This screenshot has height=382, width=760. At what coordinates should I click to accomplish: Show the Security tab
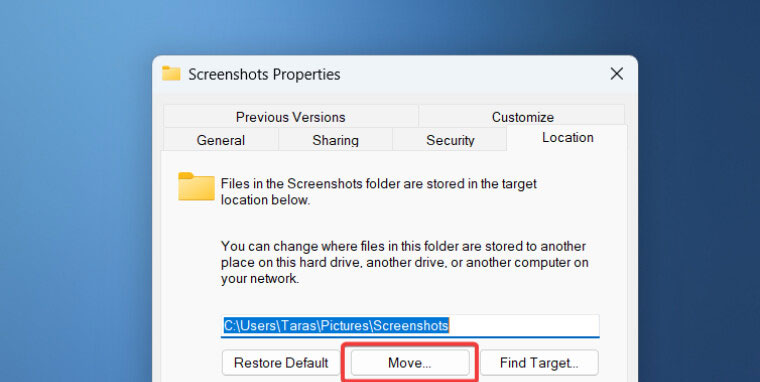[450, 140]
